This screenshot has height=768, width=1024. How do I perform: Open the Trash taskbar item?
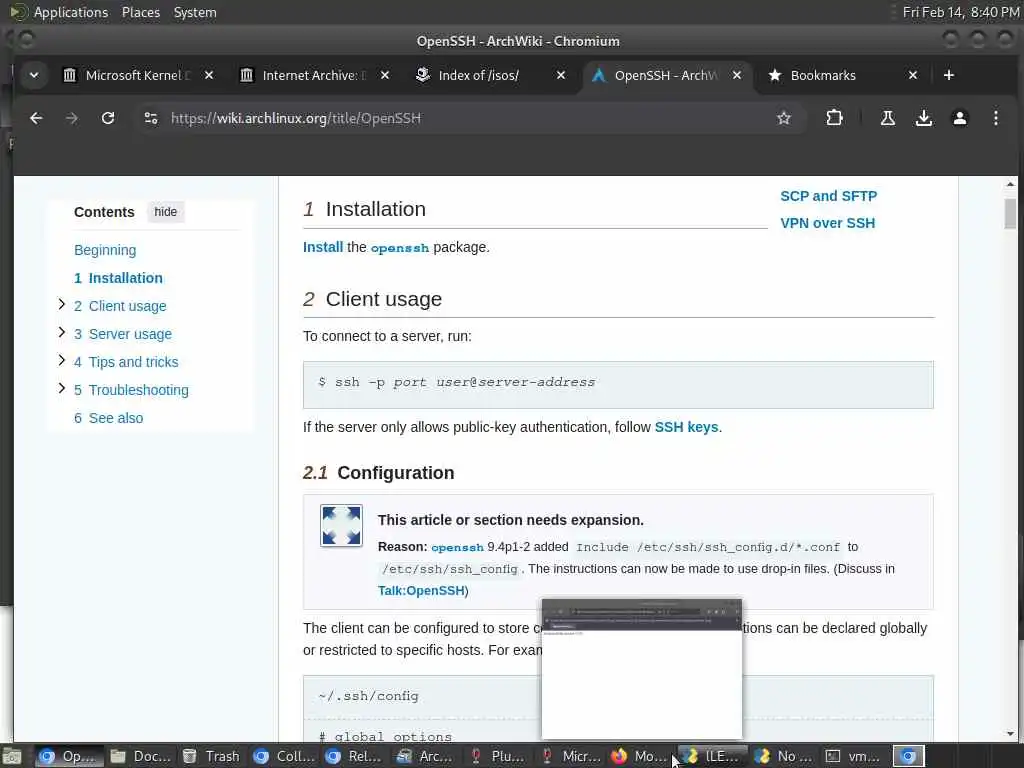click(x=212, y=756)
